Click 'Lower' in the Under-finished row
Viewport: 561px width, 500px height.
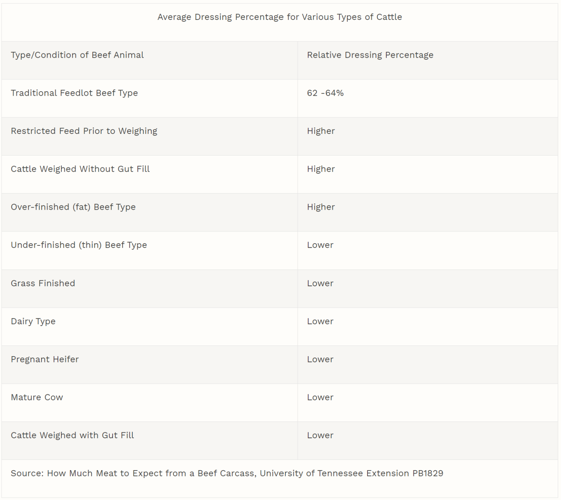point(320,245)
